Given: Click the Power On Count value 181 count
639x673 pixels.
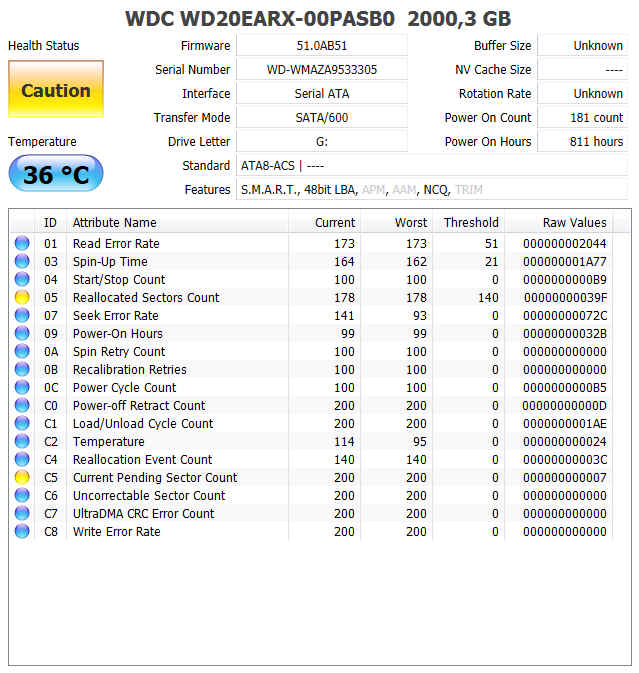Looking at the screenshot, I should pos(583,118).
